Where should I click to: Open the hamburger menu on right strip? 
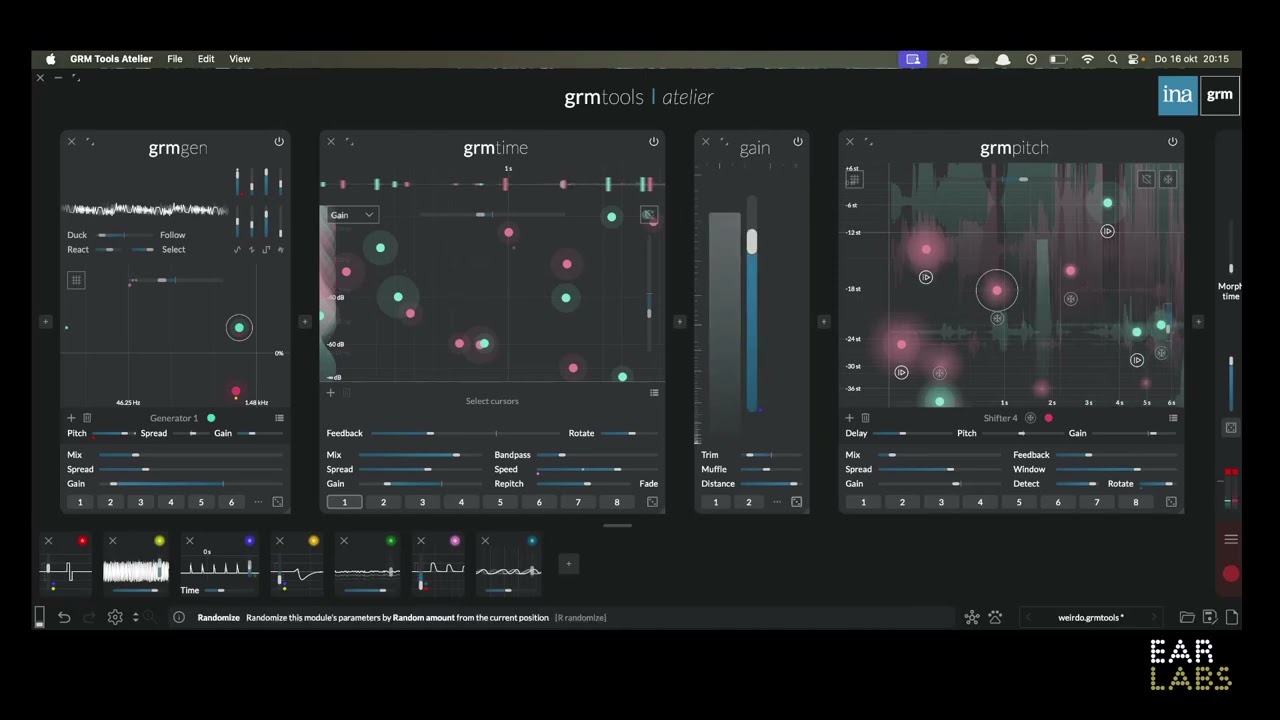(1231, 539)
